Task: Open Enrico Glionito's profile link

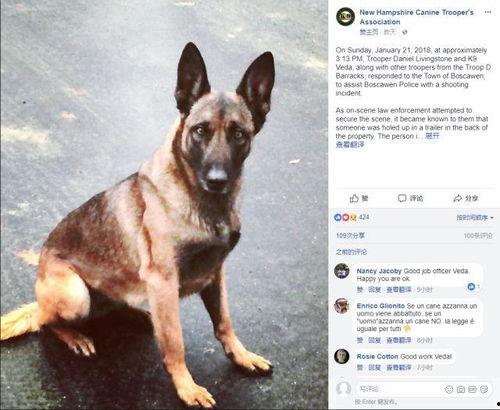Action: [381, 306]
